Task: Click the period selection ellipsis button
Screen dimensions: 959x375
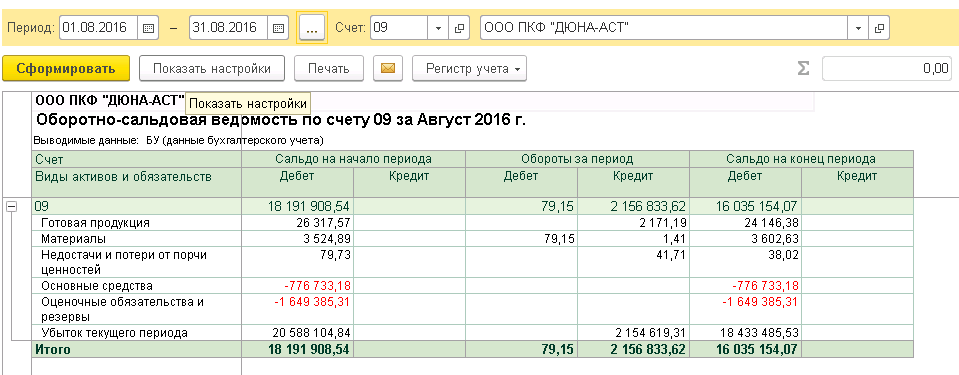Action: point(312,28)
